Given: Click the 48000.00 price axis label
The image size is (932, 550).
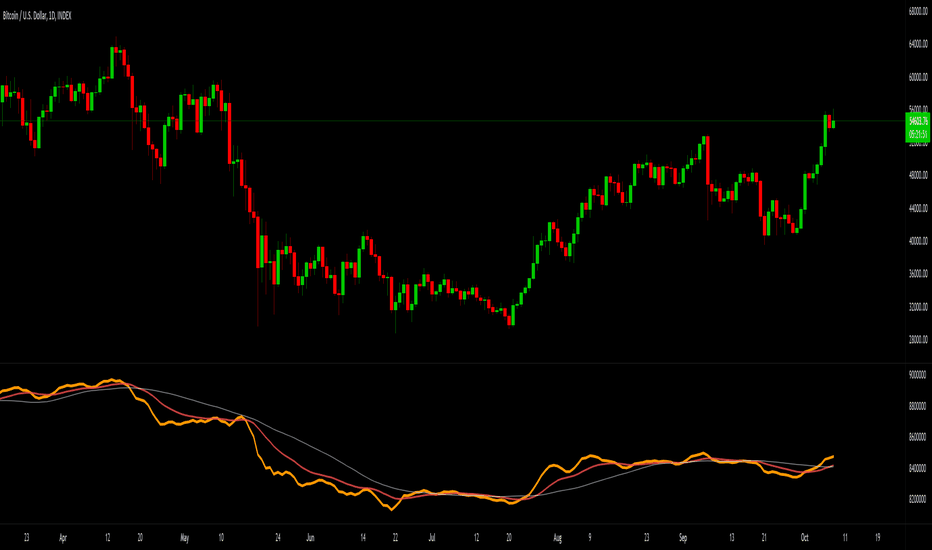Looking at the screenshot, I should coord(918,175).
